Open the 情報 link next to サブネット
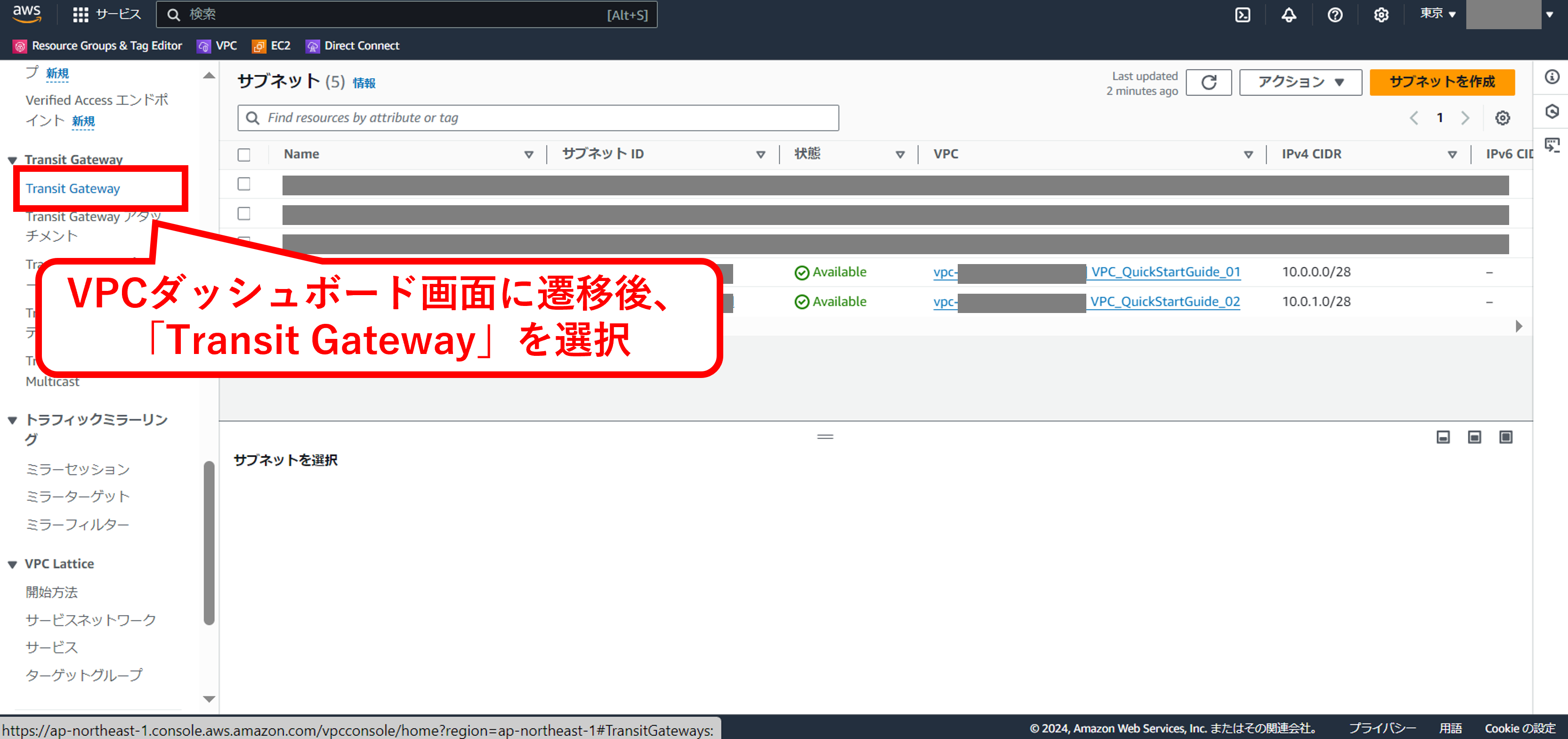Image resolution: width=1568 pixels, height=739 pixels. (x=364, y=83)
